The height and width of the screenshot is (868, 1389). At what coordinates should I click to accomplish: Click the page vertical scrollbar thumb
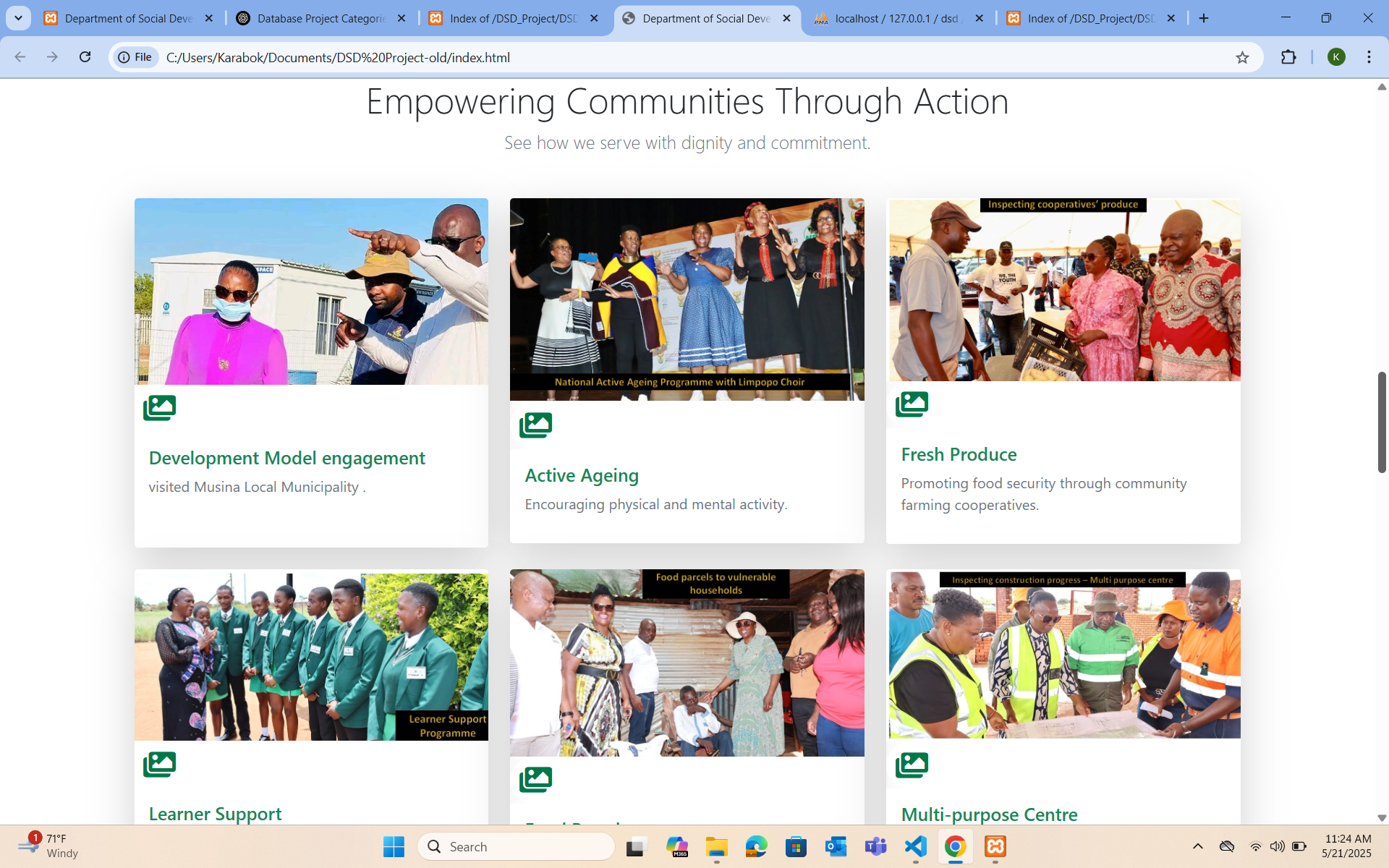1381,422
